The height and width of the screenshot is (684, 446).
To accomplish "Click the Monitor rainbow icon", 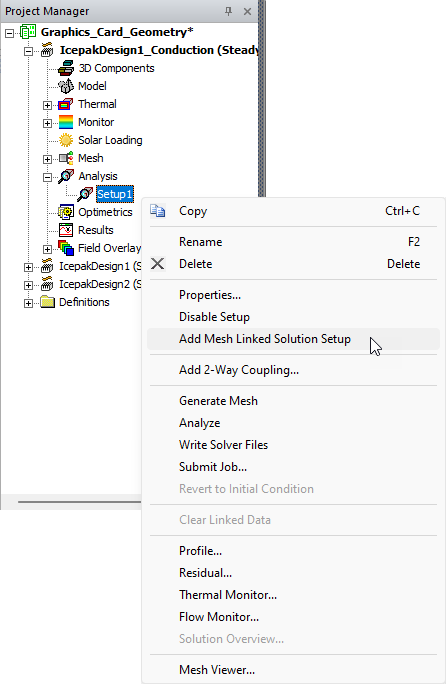I will pyautogui.click(x=66, y=122).
